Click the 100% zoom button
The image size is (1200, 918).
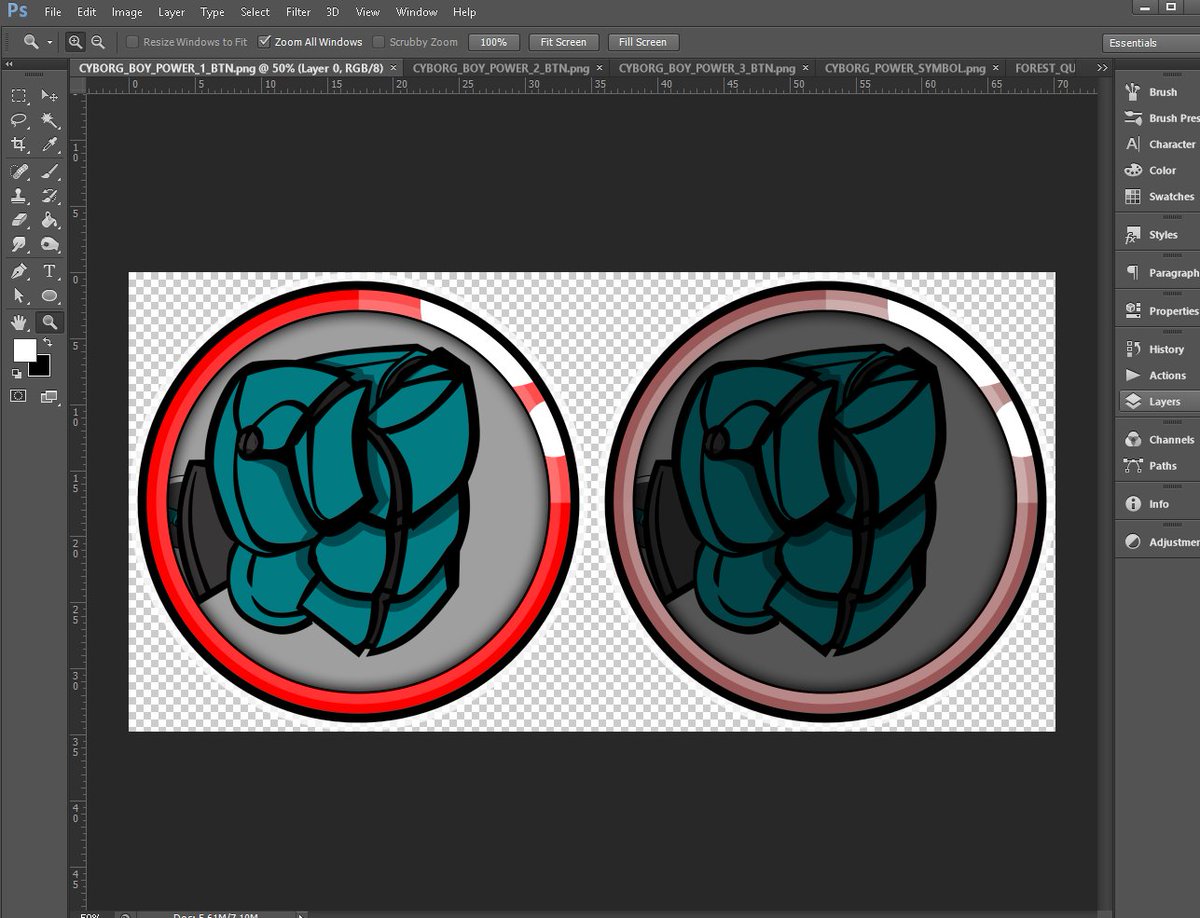coord(493,42)
